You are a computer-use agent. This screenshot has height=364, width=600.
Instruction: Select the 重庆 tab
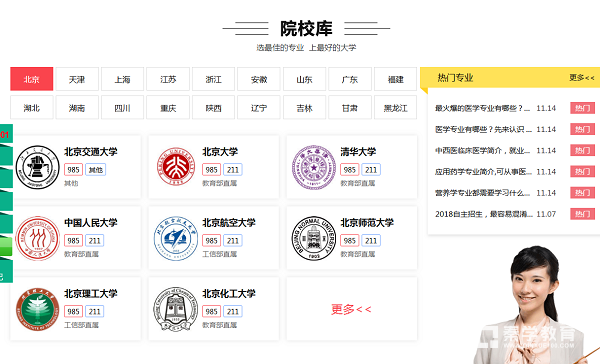point(168,108)
